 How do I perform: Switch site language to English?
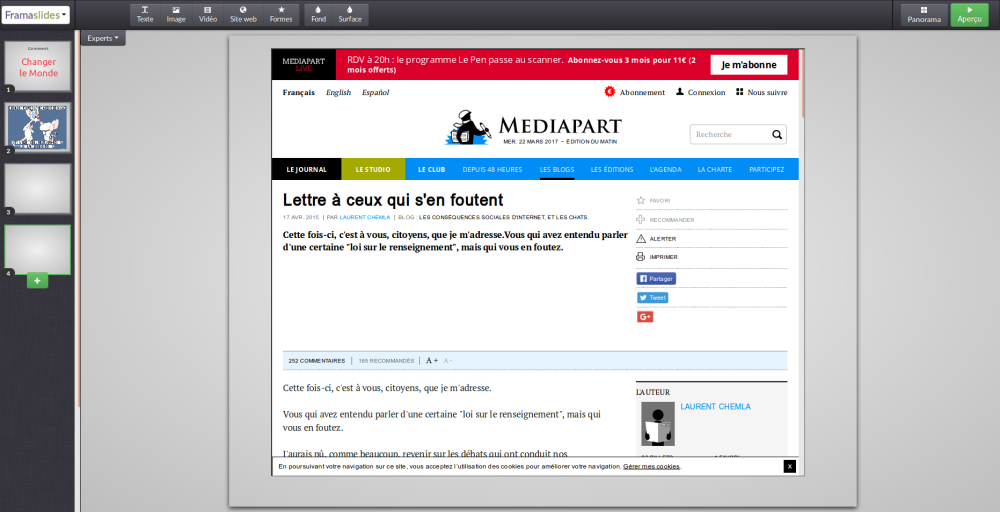point(338,92)
